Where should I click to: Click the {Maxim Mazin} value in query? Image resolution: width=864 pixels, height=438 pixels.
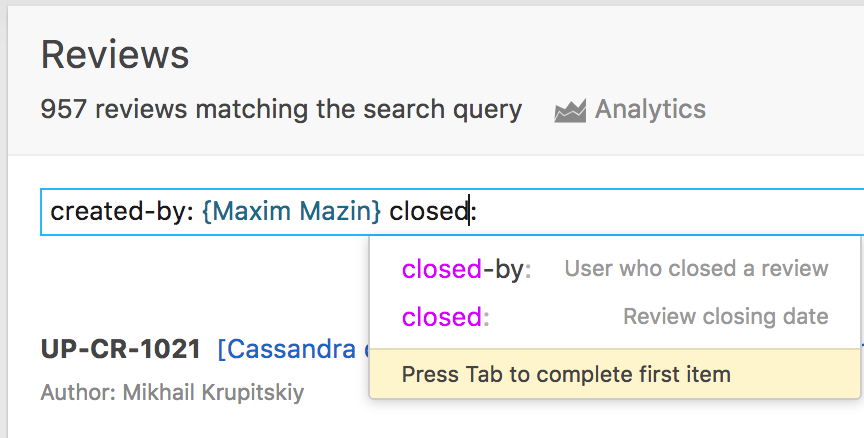(x=291, y=212)
